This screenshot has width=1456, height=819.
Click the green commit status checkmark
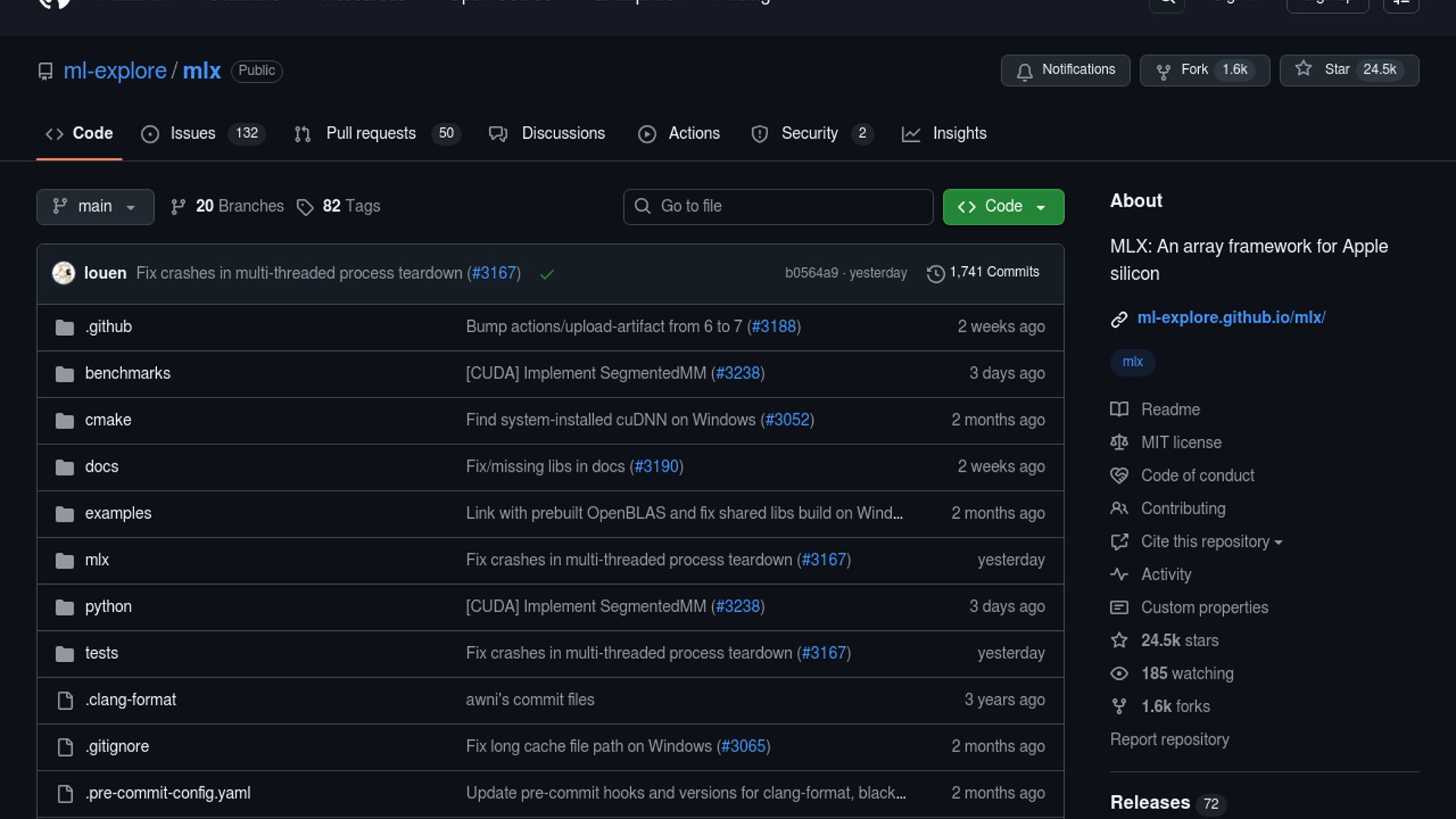point(547,275)
